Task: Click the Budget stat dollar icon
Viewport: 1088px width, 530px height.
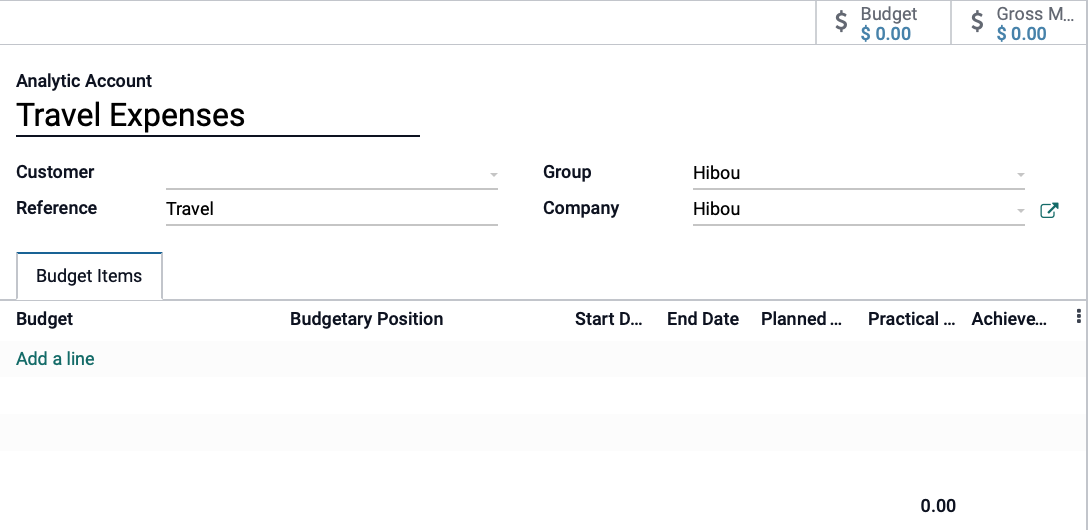Action: (841, 22)
